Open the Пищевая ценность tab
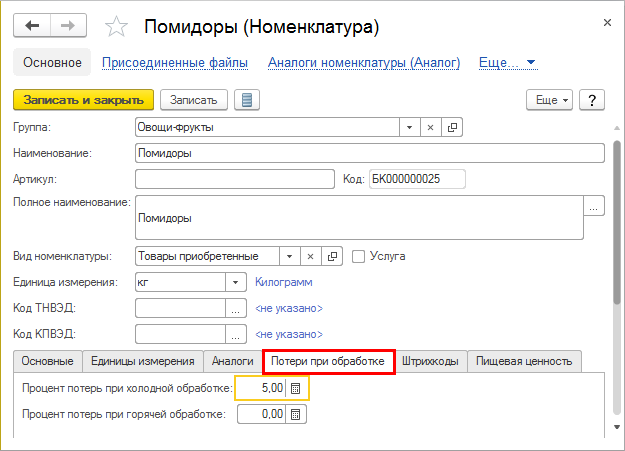Screen dimensions: 625x451 [x=524, y=361]
